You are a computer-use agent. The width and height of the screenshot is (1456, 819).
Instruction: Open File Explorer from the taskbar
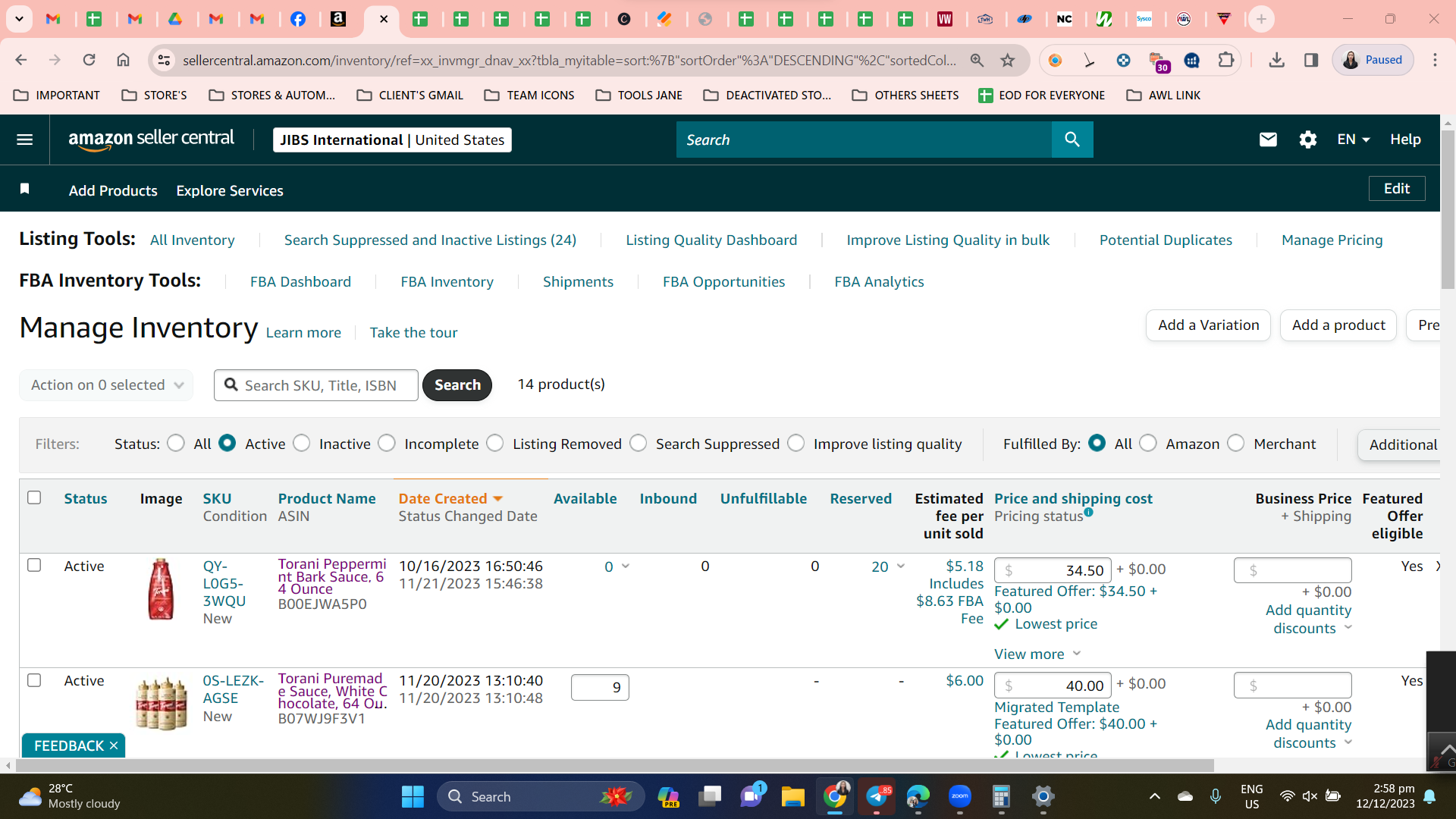pos(792,796)
